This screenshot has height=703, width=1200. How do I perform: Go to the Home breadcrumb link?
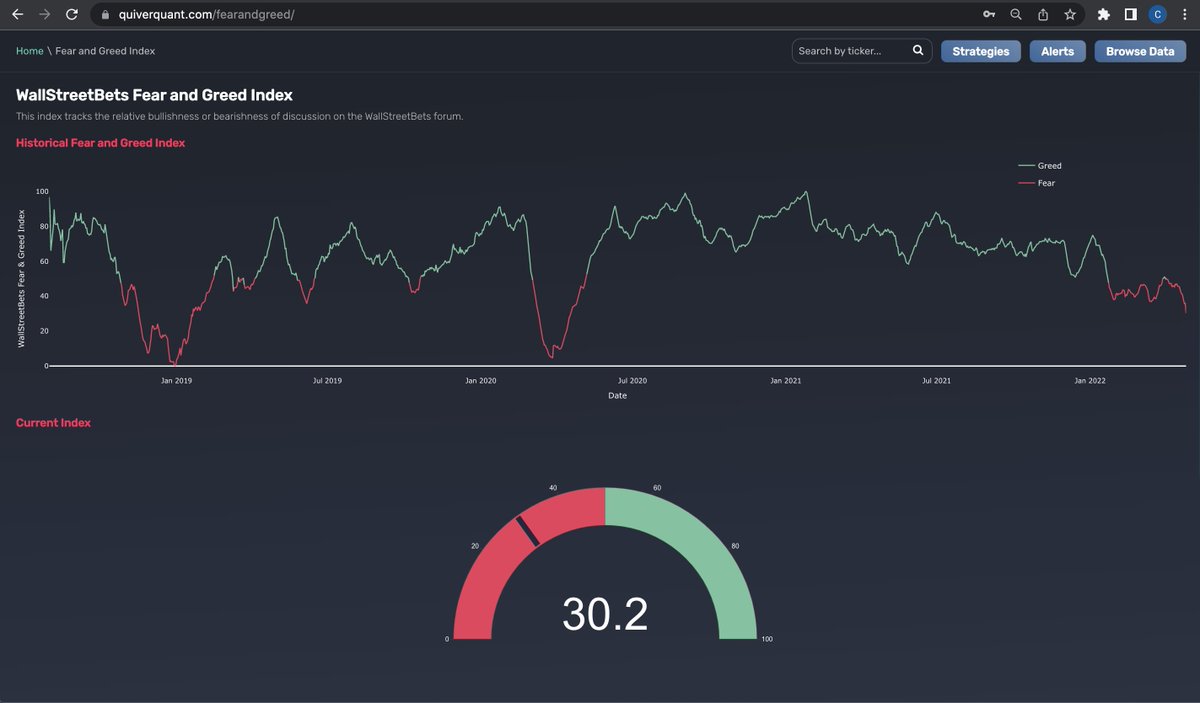(x=29, y=51)
